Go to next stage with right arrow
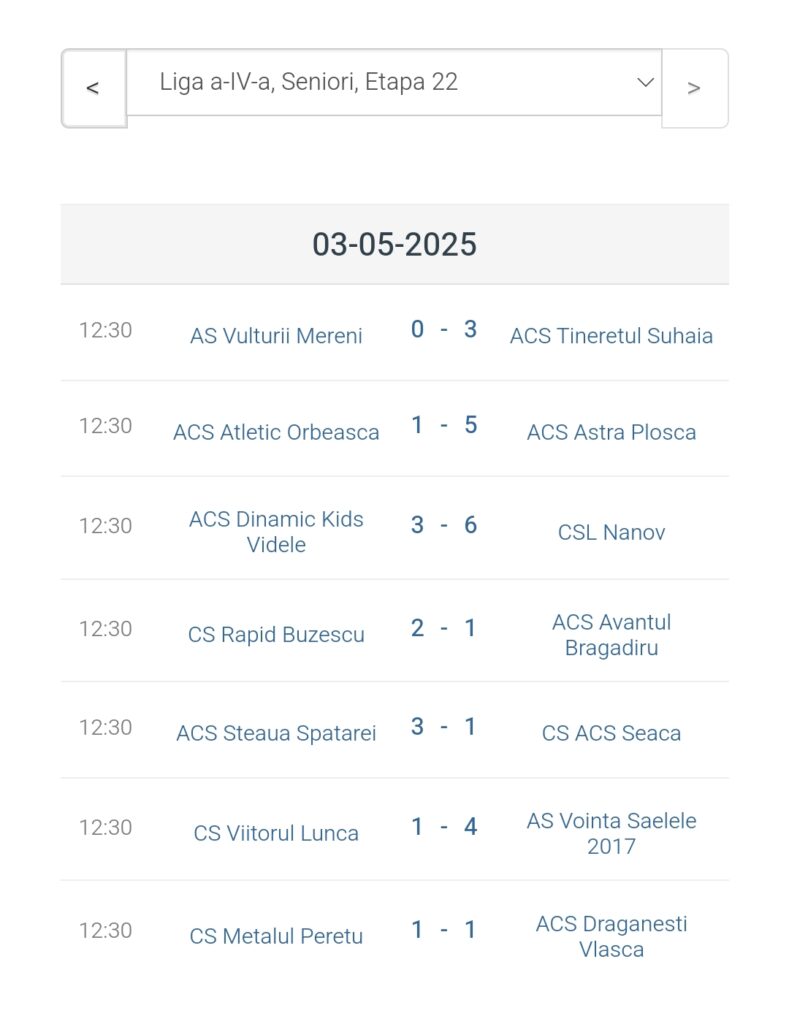 694,88
